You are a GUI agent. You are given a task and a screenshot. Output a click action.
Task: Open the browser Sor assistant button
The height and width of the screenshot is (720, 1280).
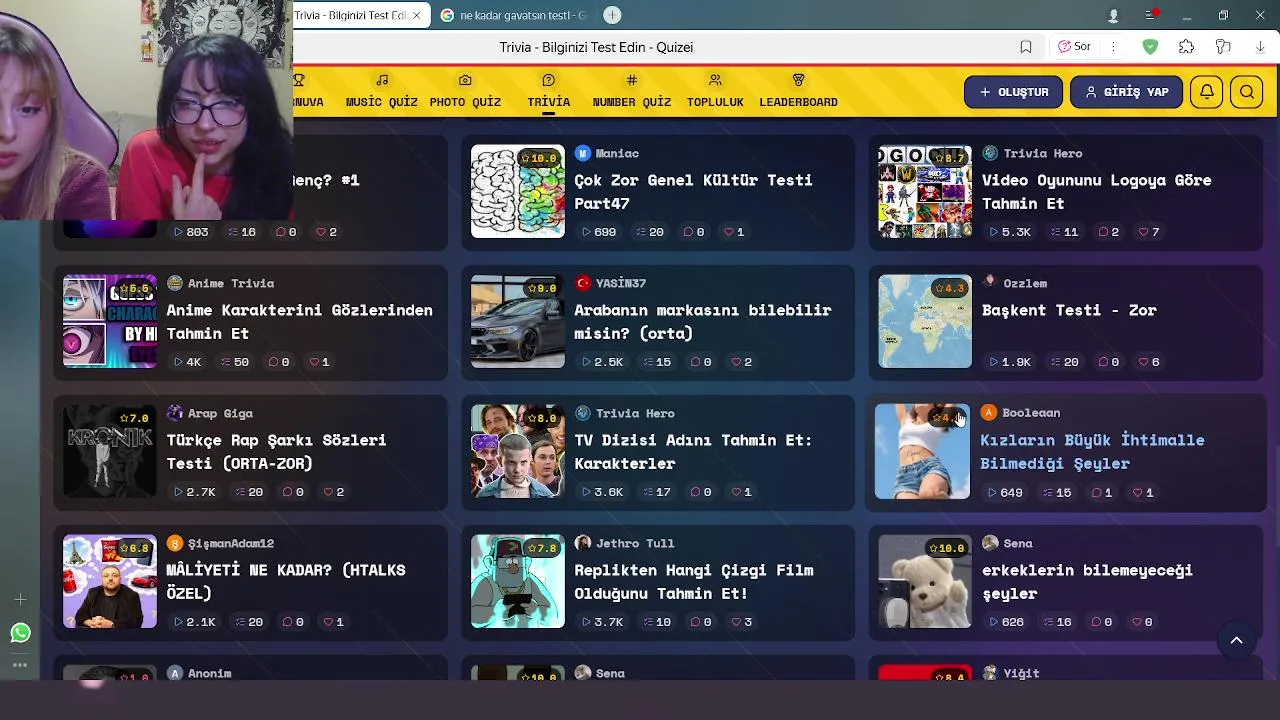coord(1075,47)
